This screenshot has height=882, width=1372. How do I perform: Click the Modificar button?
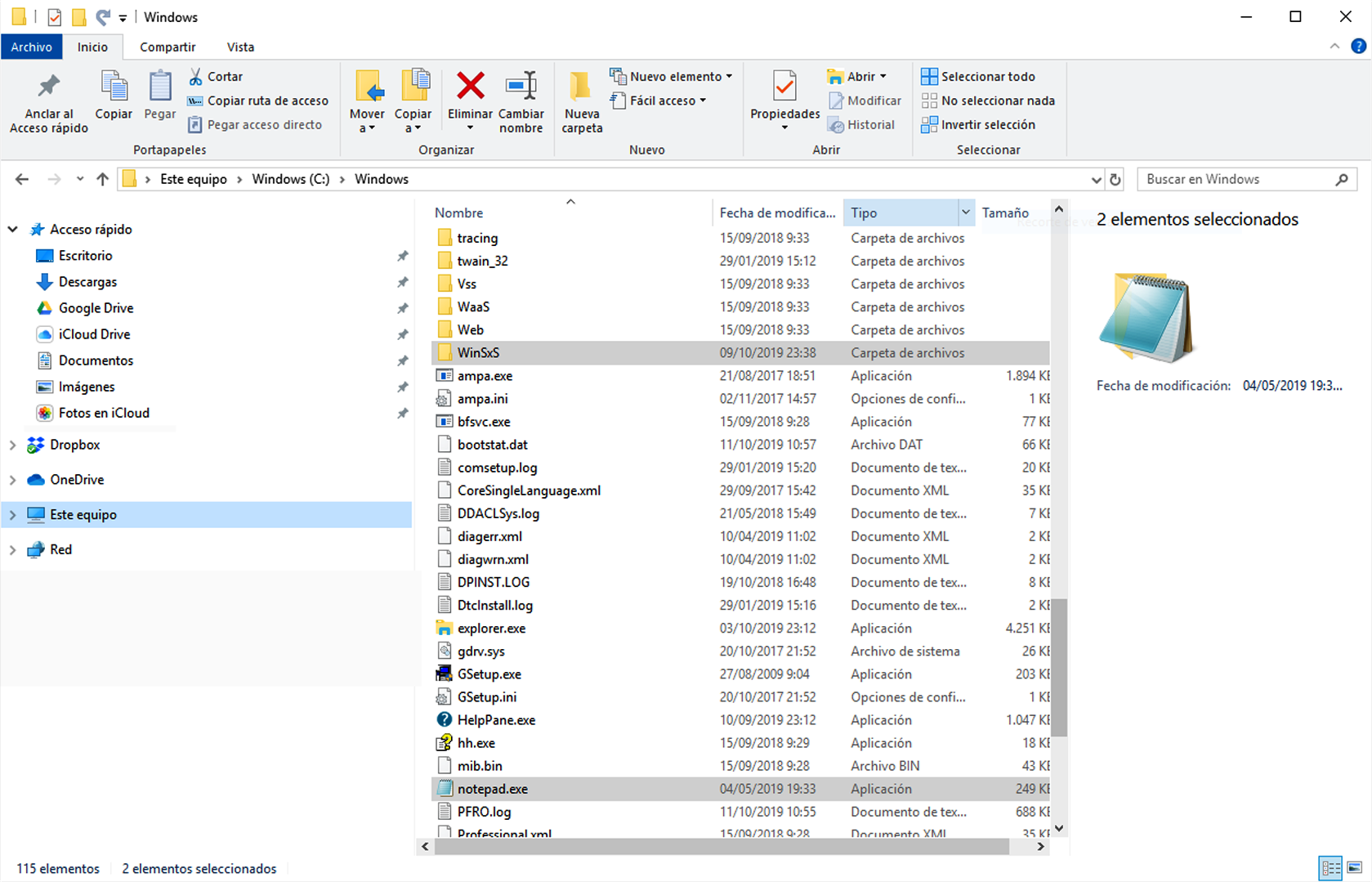click(x=865, y=101)
